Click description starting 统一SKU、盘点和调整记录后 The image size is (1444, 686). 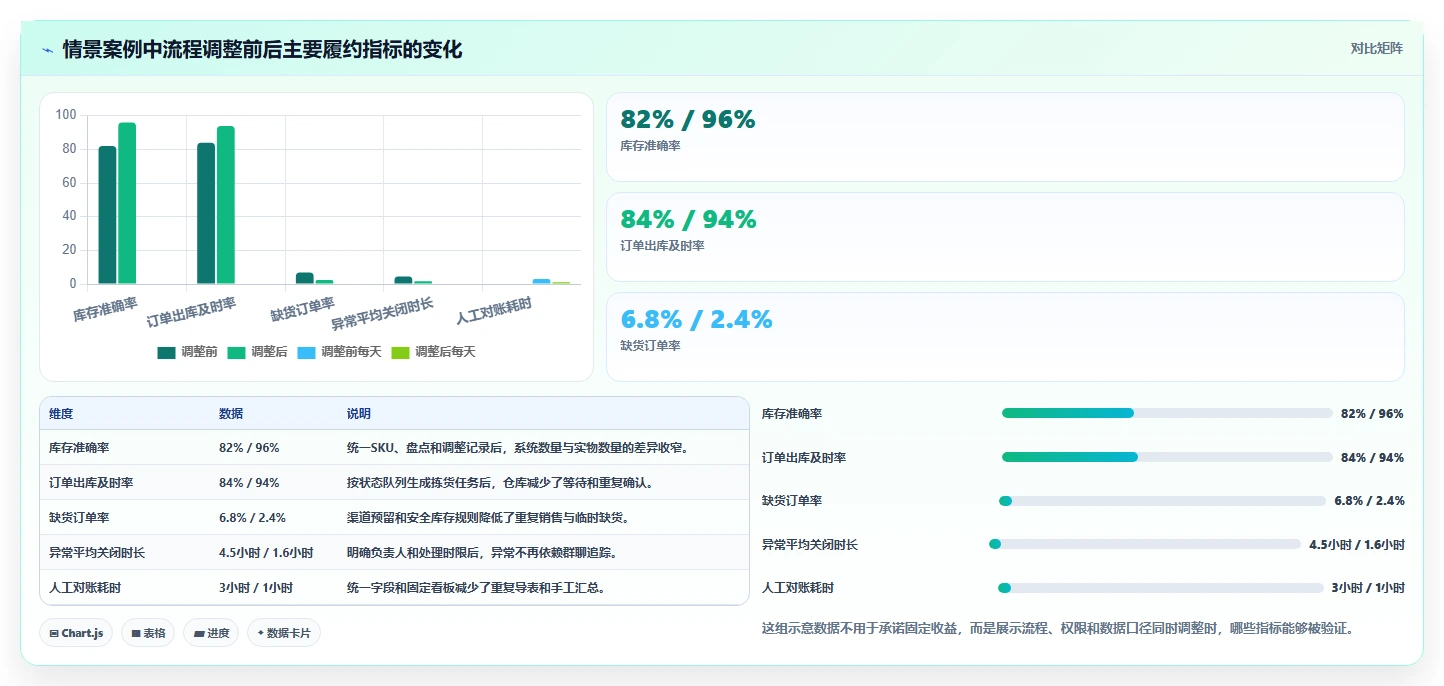tap(518, 448)
